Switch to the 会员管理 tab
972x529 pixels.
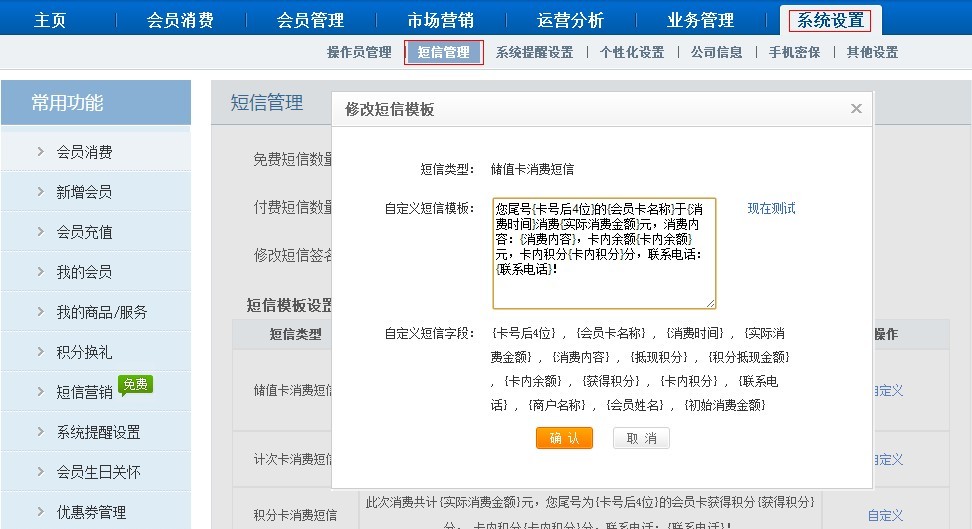pos(310,20)
